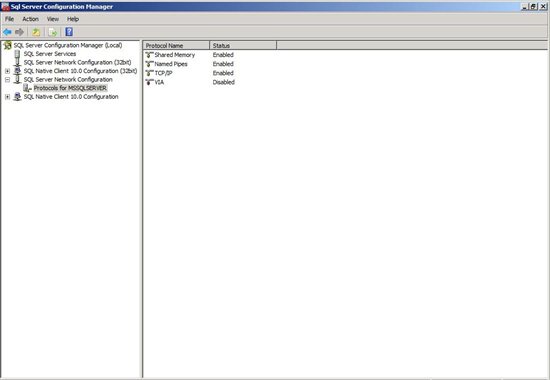
Task: Select SQL Native Client 10.0 Configuration item
Action: pos(71,96)
